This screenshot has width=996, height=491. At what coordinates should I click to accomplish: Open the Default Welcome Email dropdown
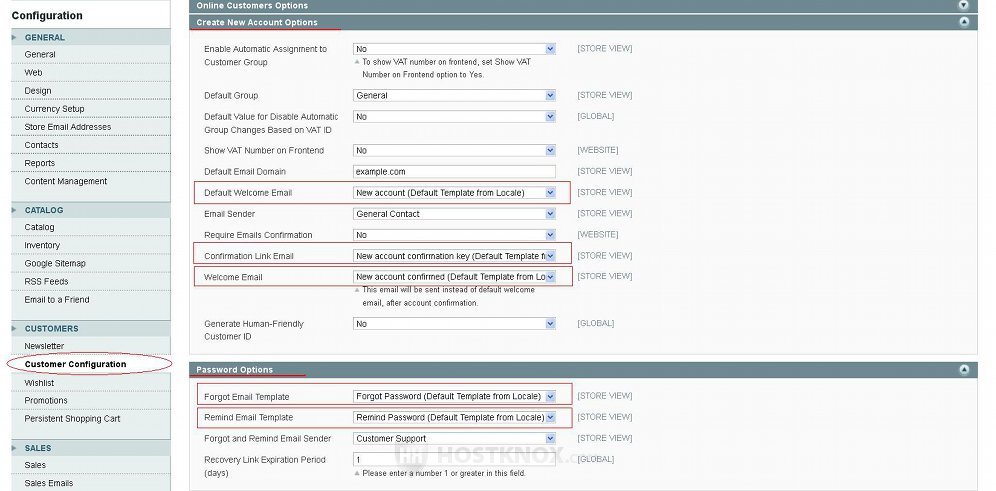[x=454, y=193]
